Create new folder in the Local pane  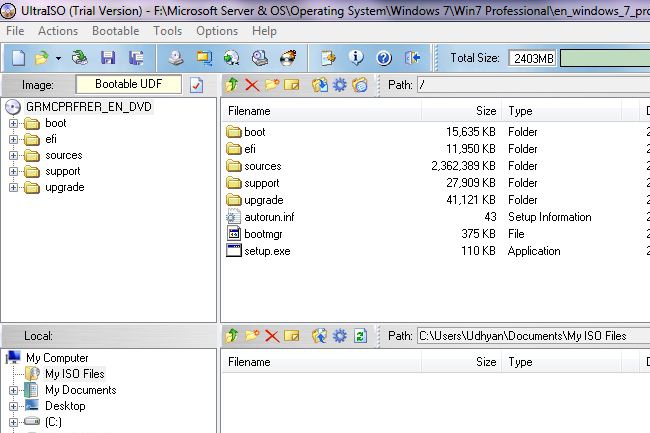252,336
